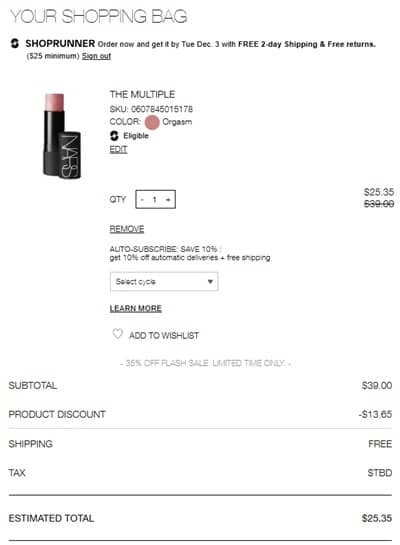Click the ShopRunner Eligible badge icon
400x545 pixels.
coord(114,136)
